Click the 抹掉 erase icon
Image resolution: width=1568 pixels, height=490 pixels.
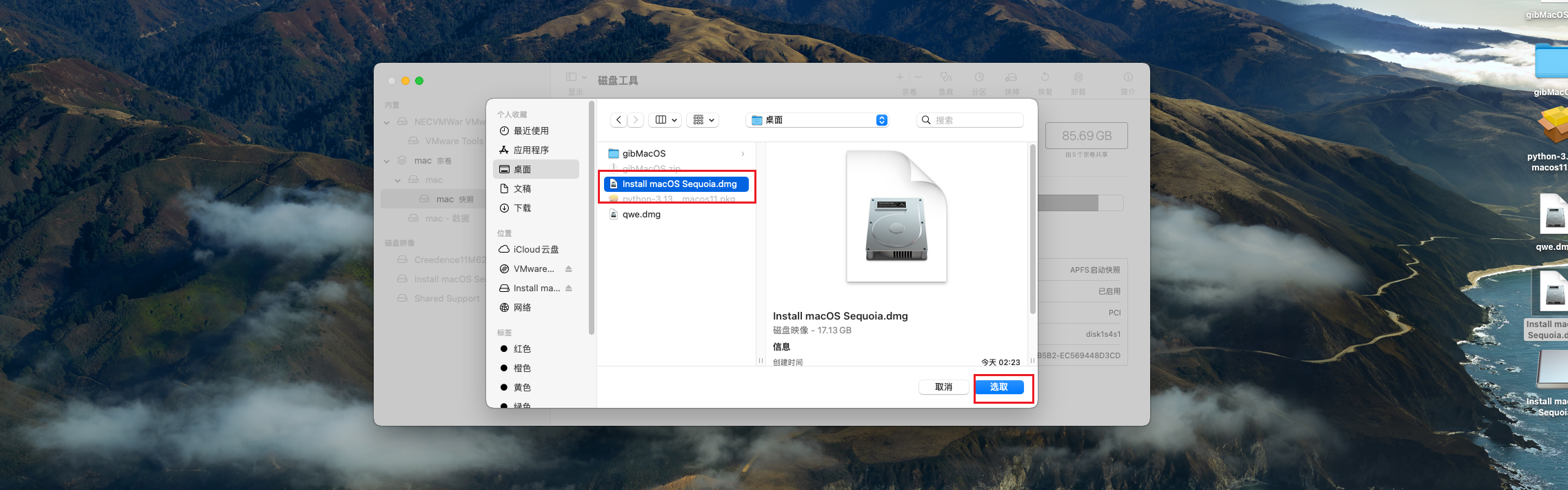1012,77
